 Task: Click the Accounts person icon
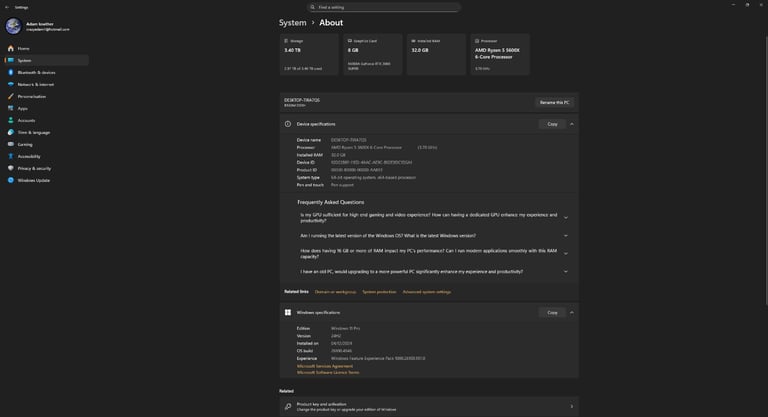tap(11, 121)
